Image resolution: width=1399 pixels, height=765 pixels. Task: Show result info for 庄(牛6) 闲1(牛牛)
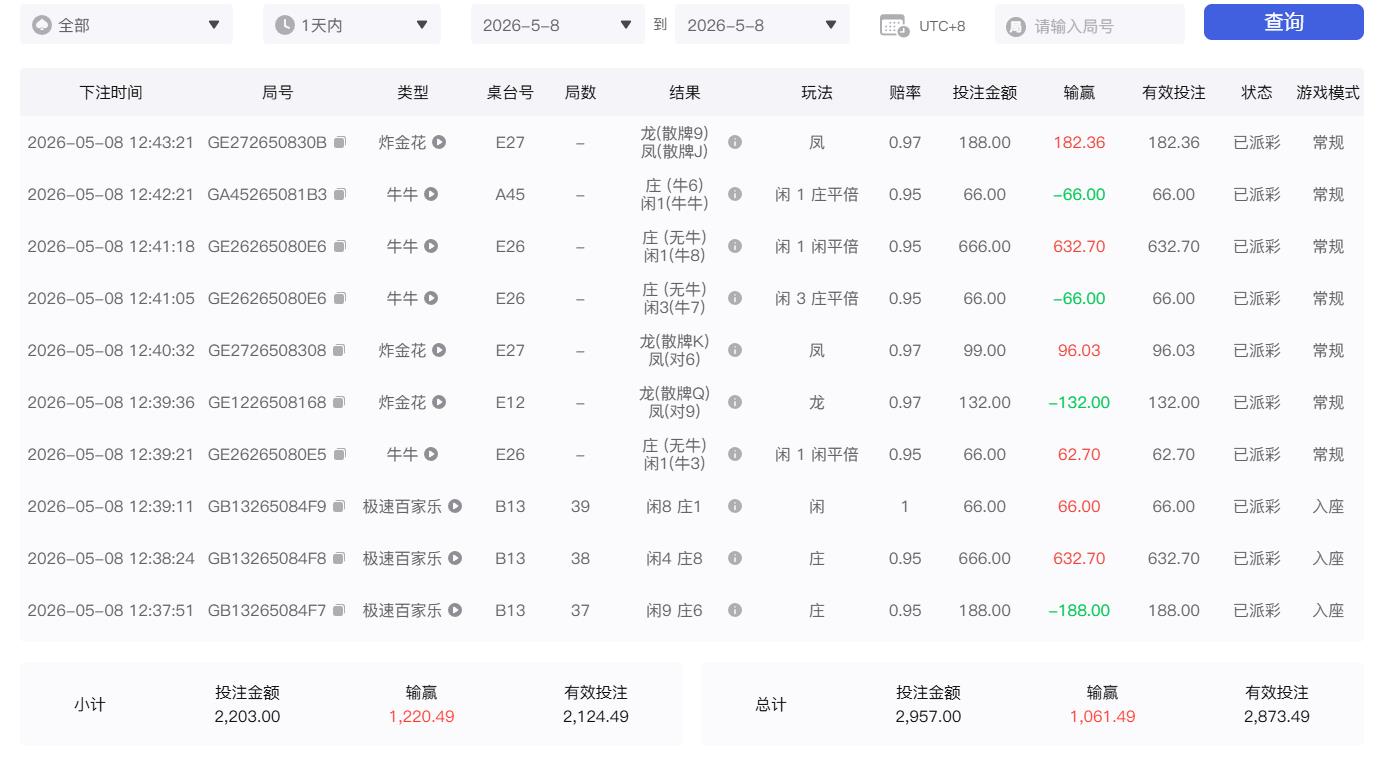tap(735, 195)
